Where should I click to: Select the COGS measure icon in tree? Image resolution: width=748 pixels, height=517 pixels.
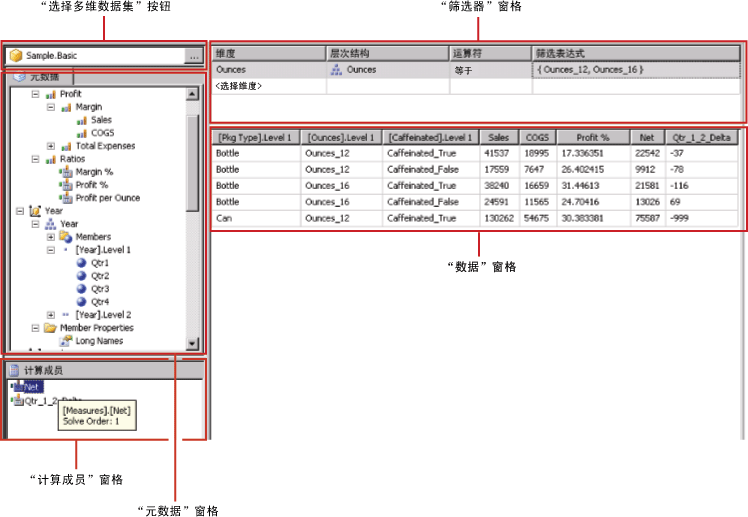coord(82,133)
